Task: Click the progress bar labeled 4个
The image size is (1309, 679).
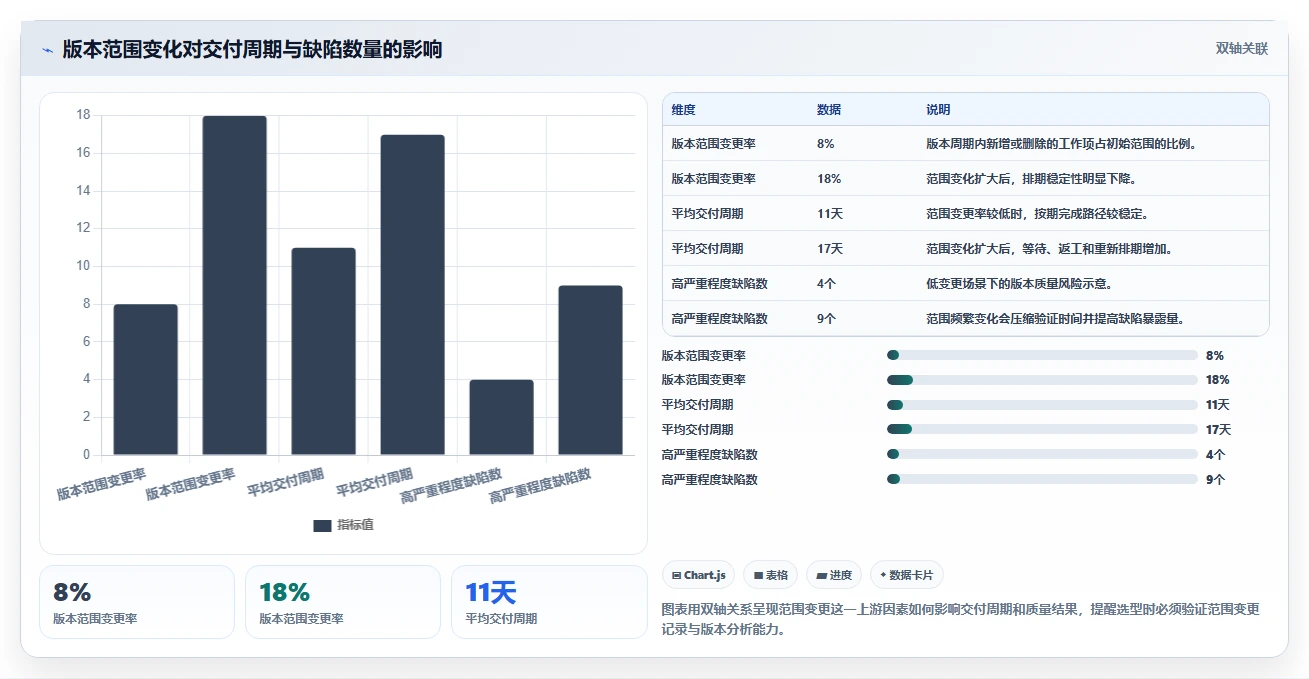Action: click(1042, 454)
